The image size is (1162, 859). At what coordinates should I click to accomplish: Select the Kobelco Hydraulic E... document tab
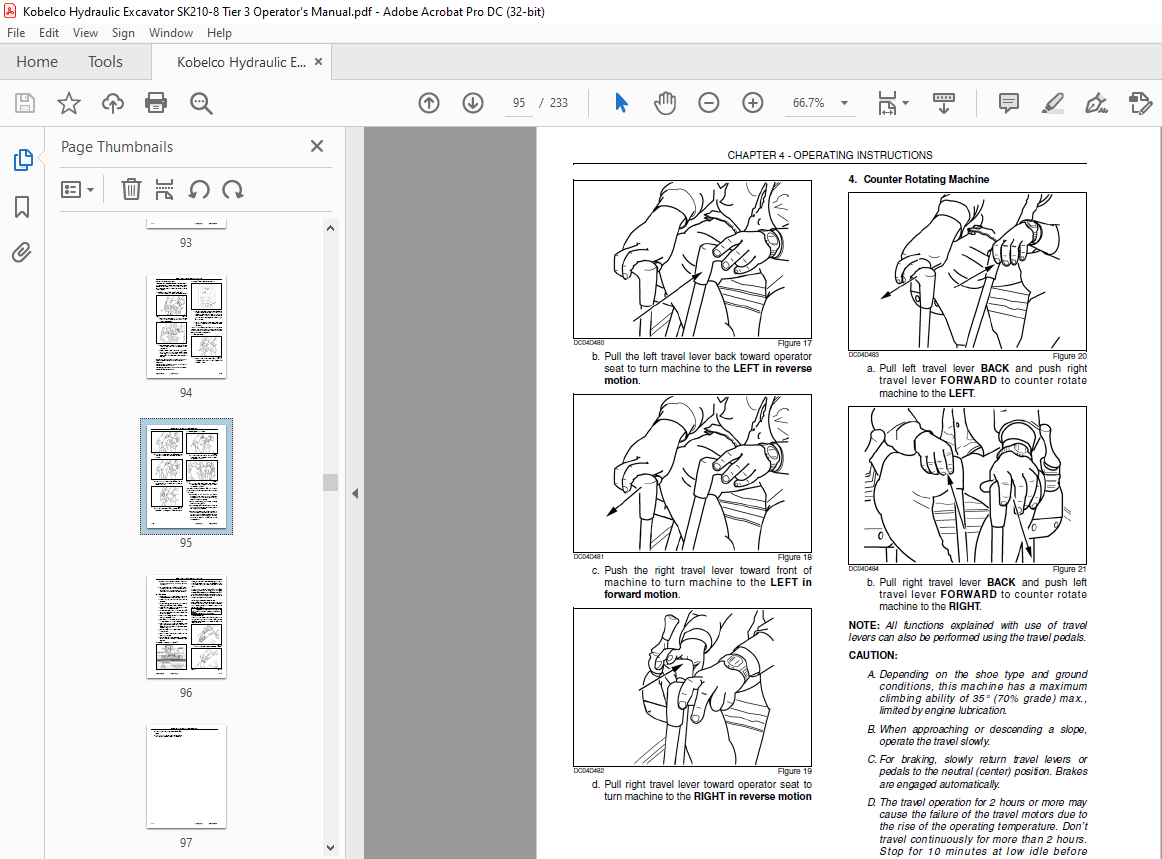tap(241, 62)
